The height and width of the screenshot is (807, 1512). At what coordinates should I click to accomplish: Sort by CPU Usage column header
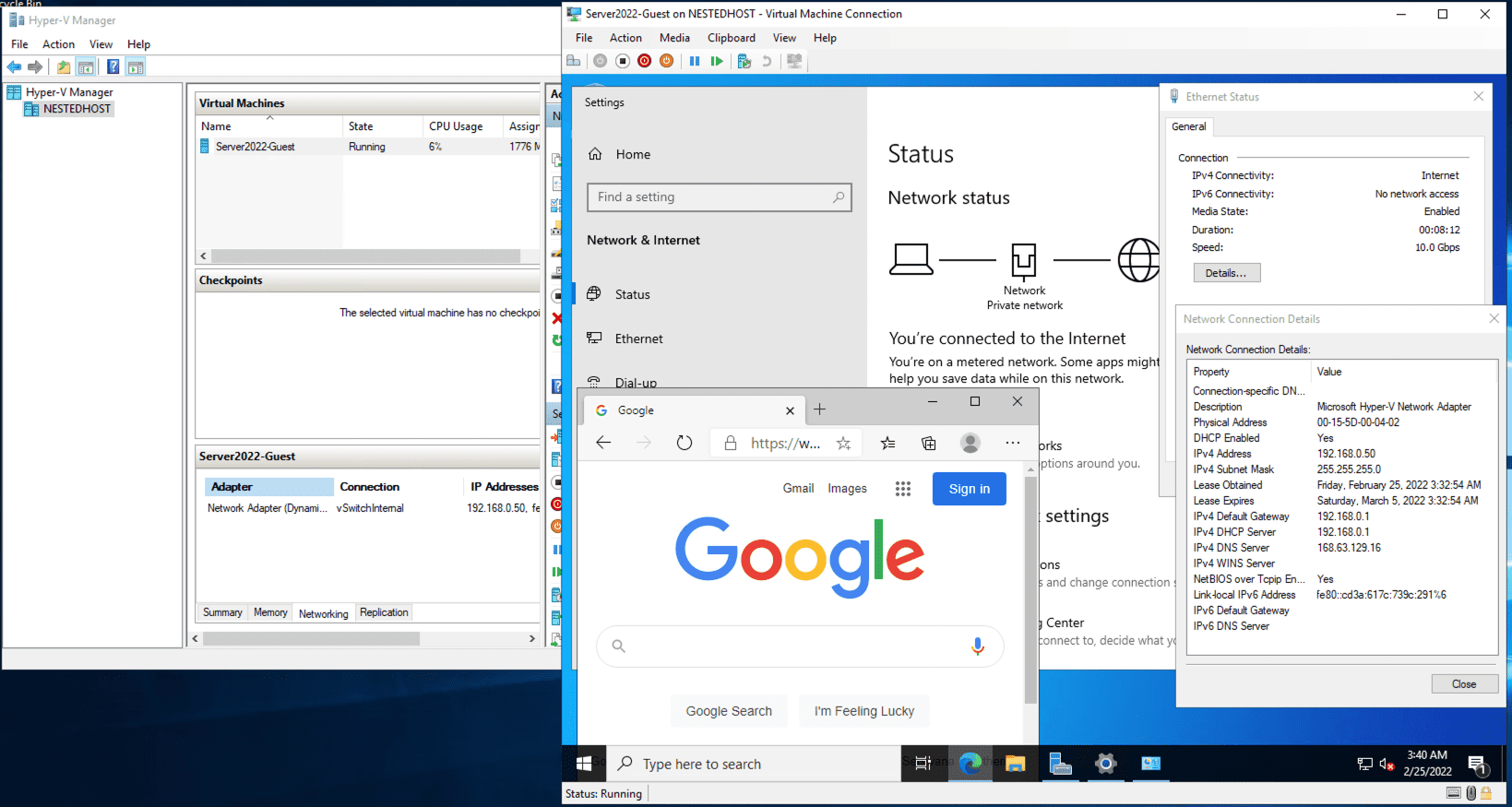(x=463, y=126)
